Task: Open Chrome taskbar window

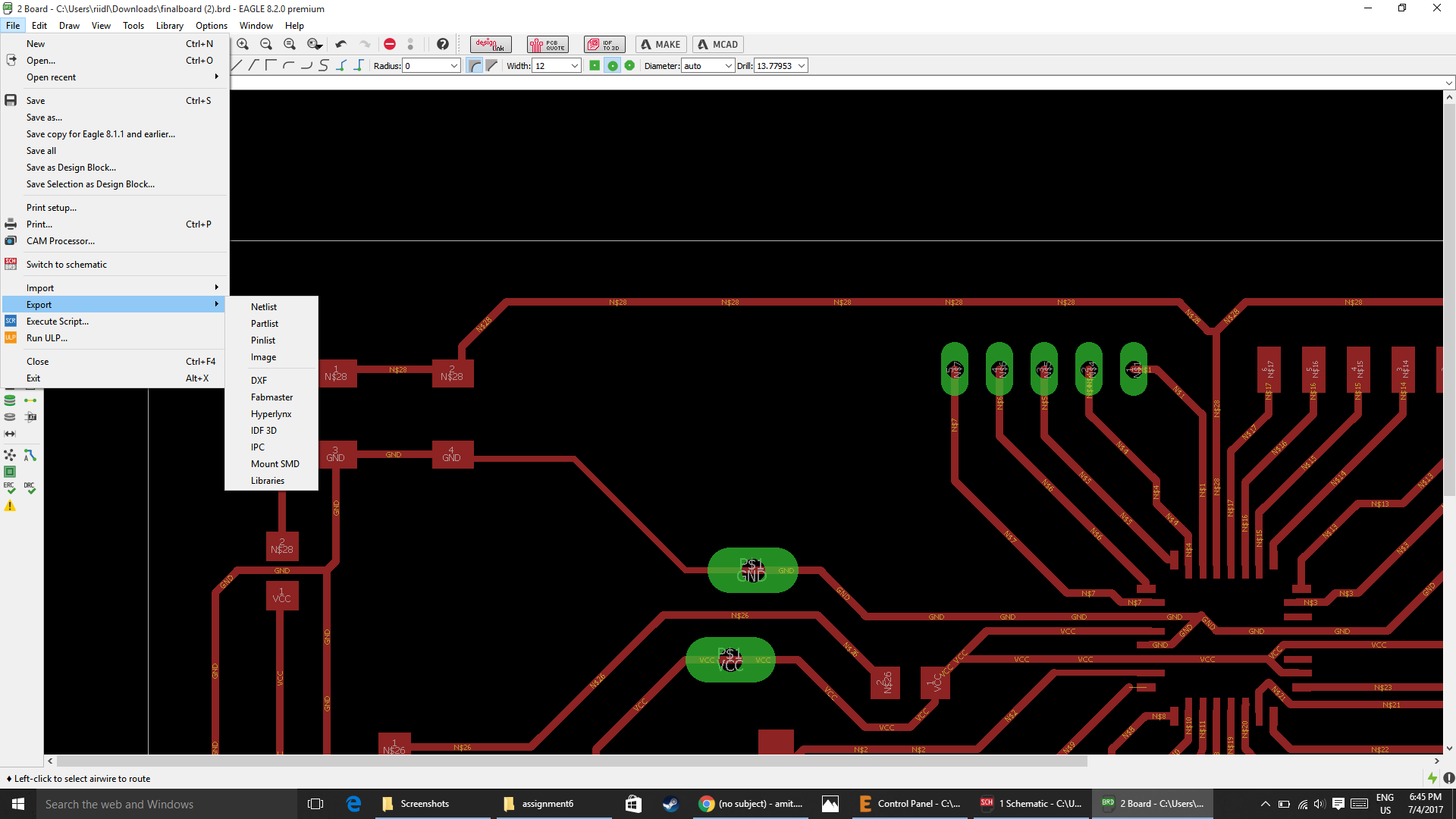Action: (x=751, y=804)
